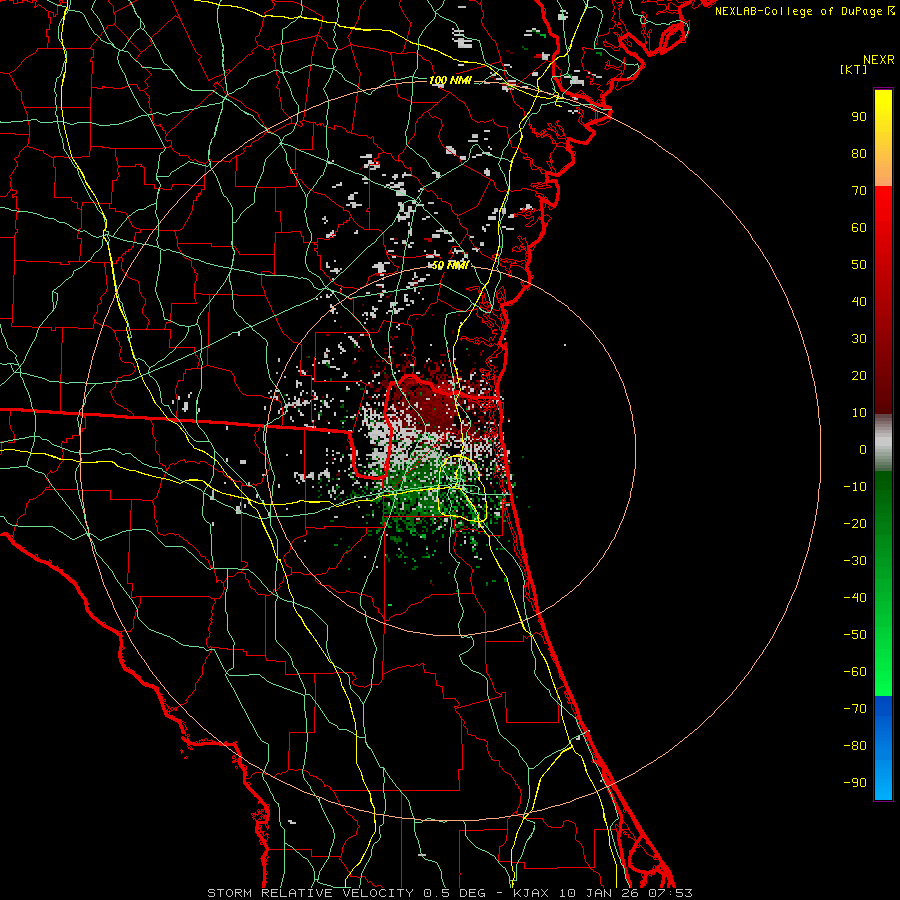Viewport: 900px width, 900px height.
Task: Click the NEXR label above the color scale
Action: 878,60
